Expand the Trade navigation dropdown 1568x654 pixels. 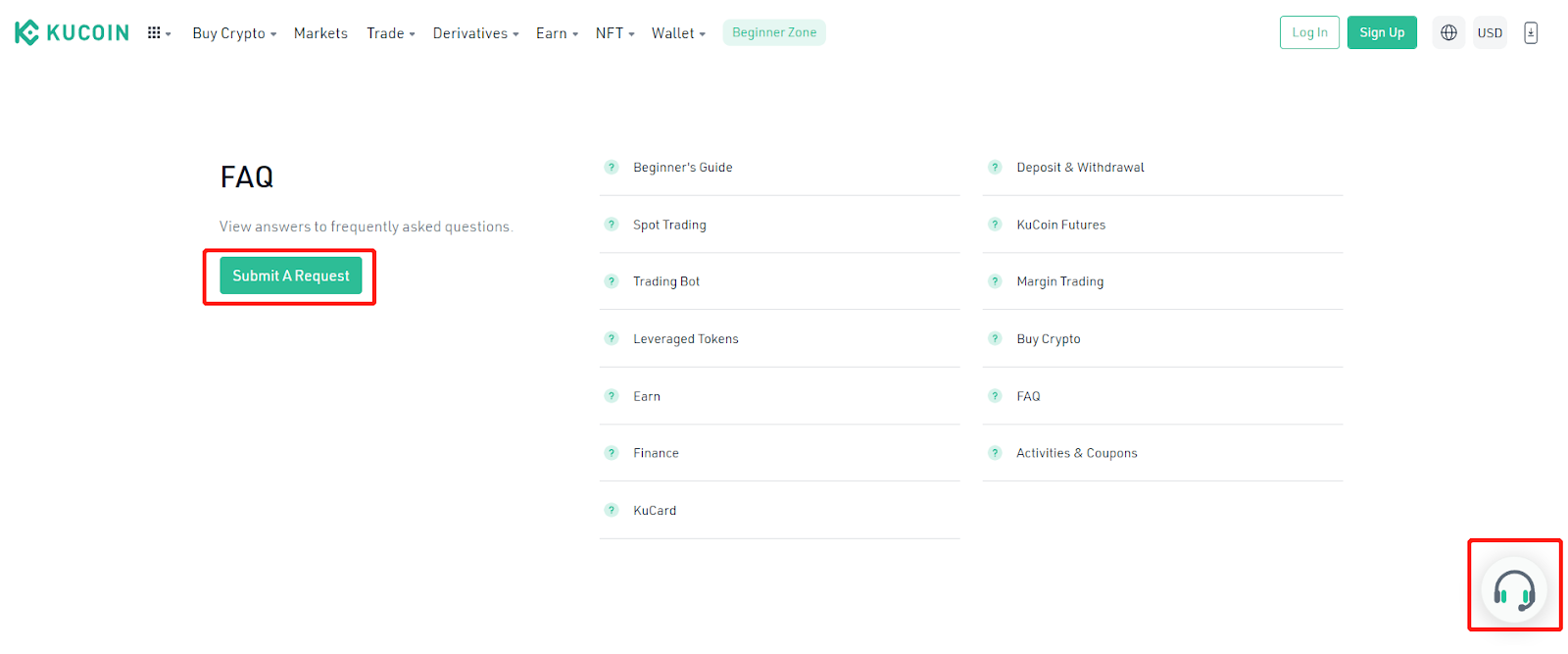391,33
